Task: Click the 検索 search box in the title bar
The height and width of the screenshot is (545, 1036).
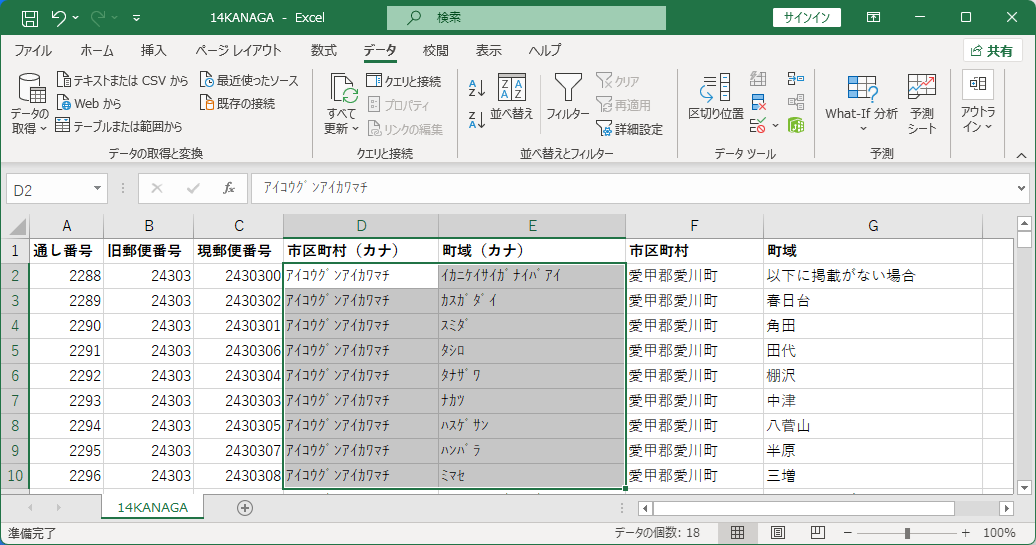Action: pyautogui.click(x=526, y=18)
